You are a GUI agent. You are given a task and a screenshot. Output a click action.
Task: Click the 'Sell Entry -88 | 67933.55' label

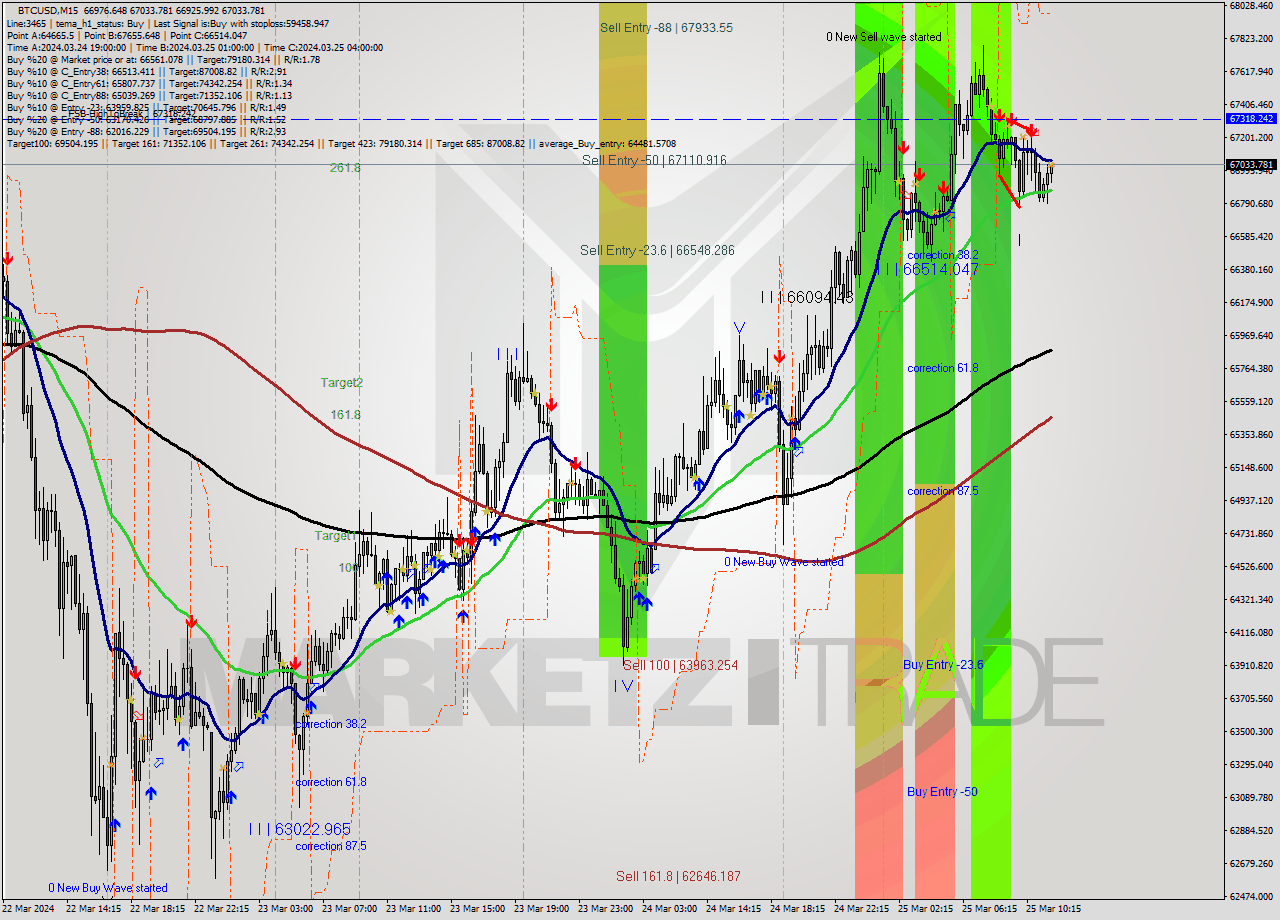coord(666,28)
